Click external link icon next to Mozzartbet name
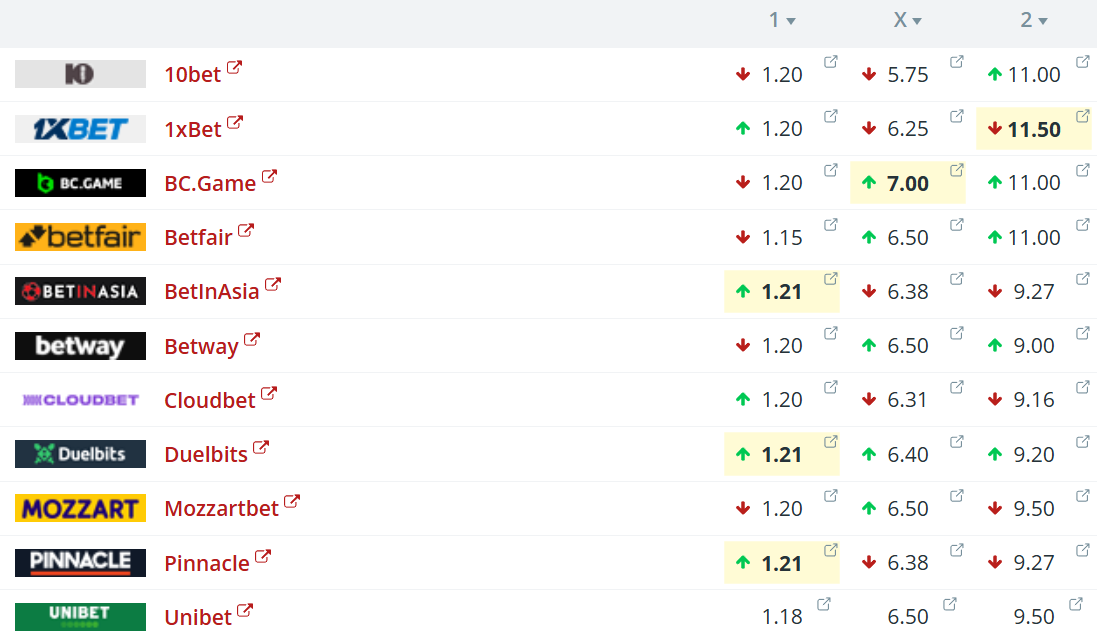1101x640 pixels. 292,502
